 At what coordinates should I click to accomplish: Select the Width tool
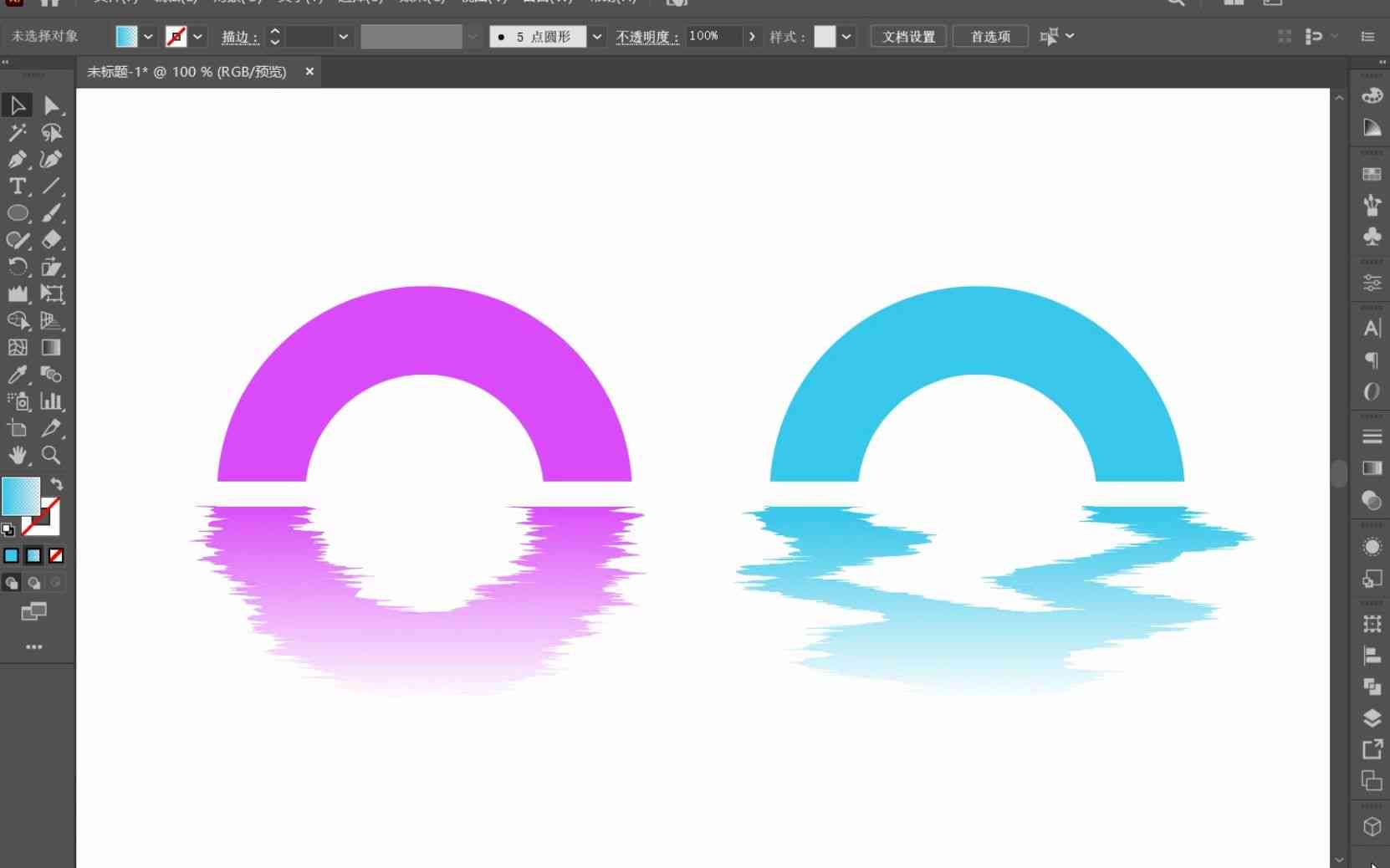tap(18, 294)
